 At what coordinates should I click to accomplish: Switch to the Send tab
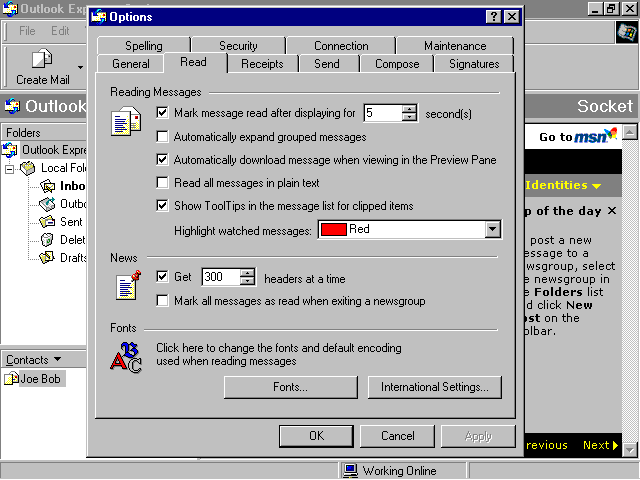coord(327,64)
